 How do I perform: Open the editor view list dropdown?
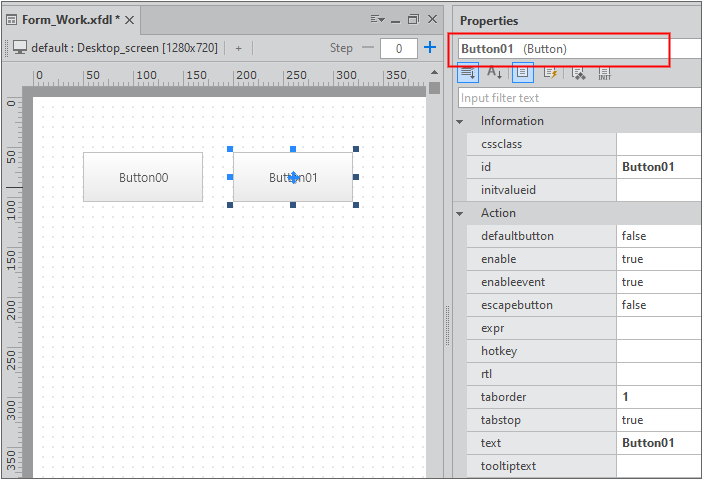[377, 19]
